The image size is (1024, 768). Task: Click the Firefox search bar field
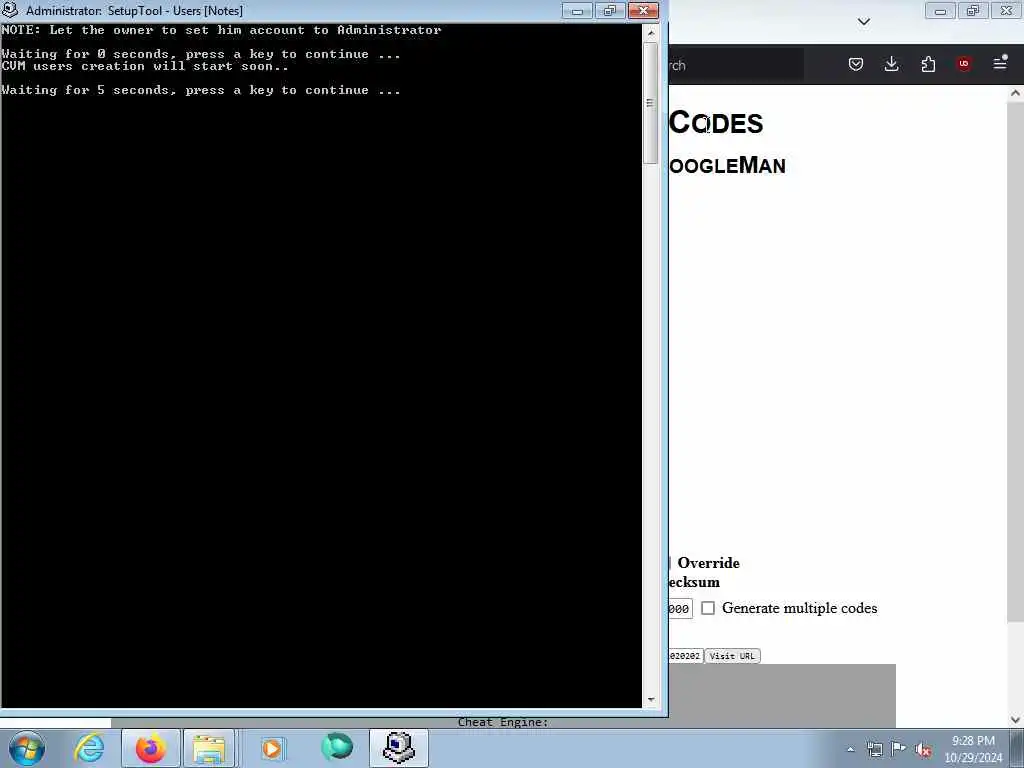pyautogui.click(x=736, y=65)
